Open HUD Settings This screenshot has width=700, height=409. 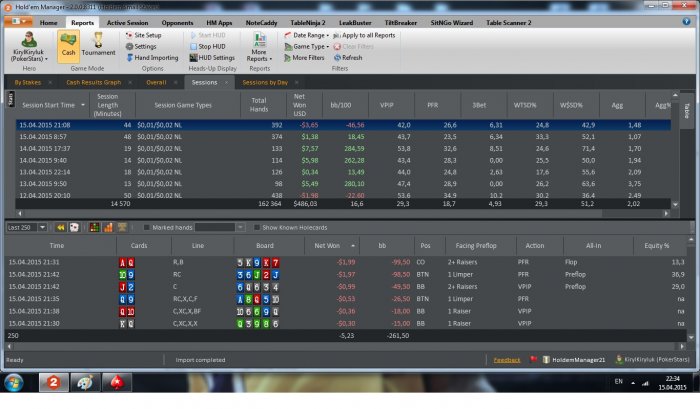(212, 58)
